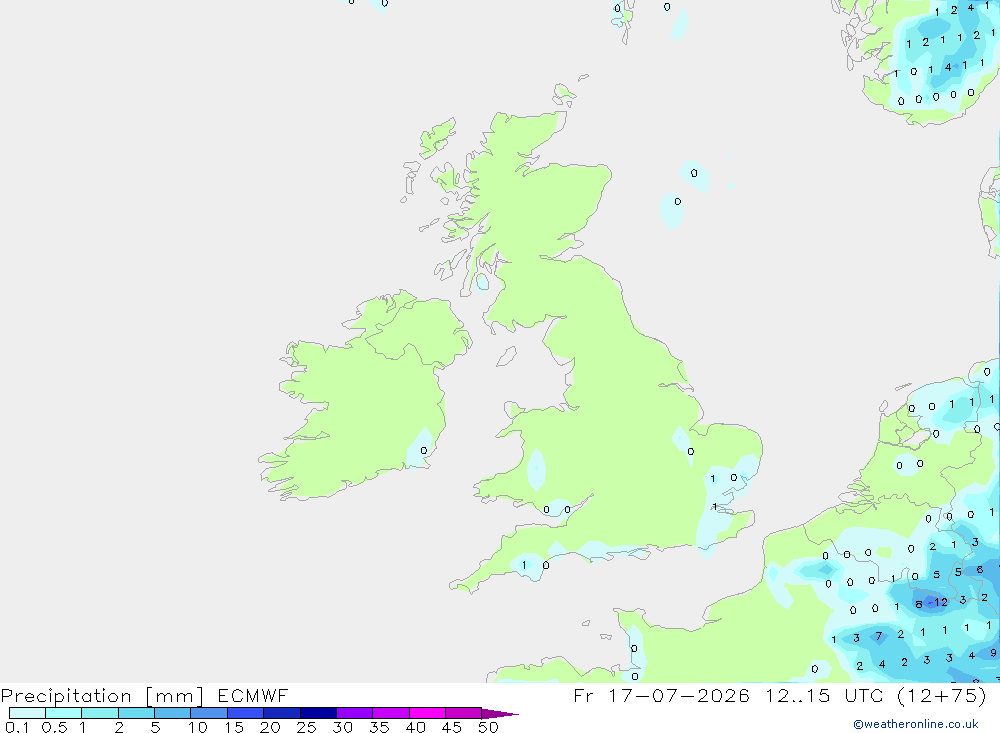Viewport: 1000px width, 733px height.
Task: Click the legend label "0.1"
Action: coord(17,727)
